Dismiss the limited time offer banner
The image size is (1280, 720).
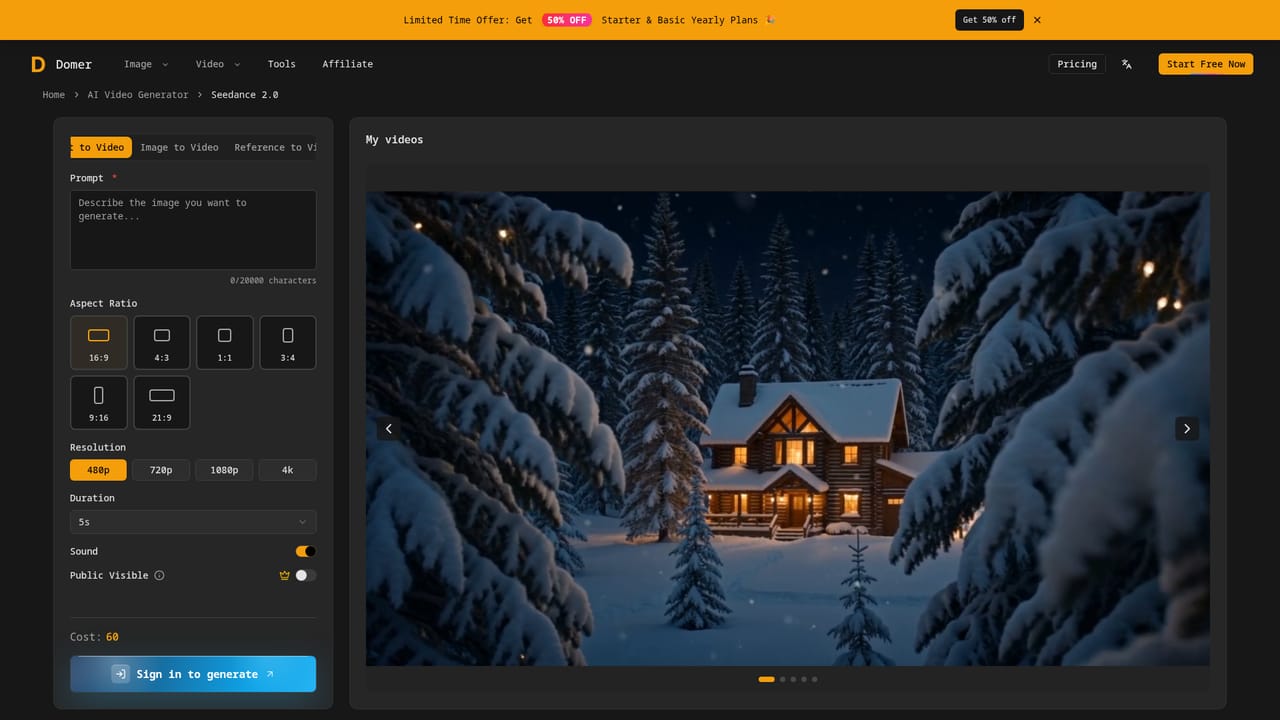click(1037, 20)
